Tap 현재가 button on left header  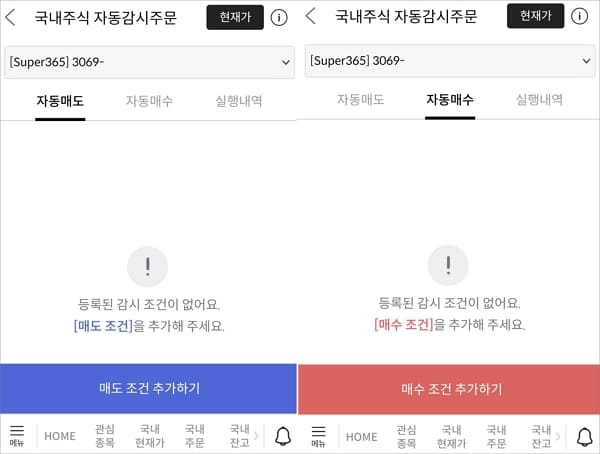pos(235,17)
